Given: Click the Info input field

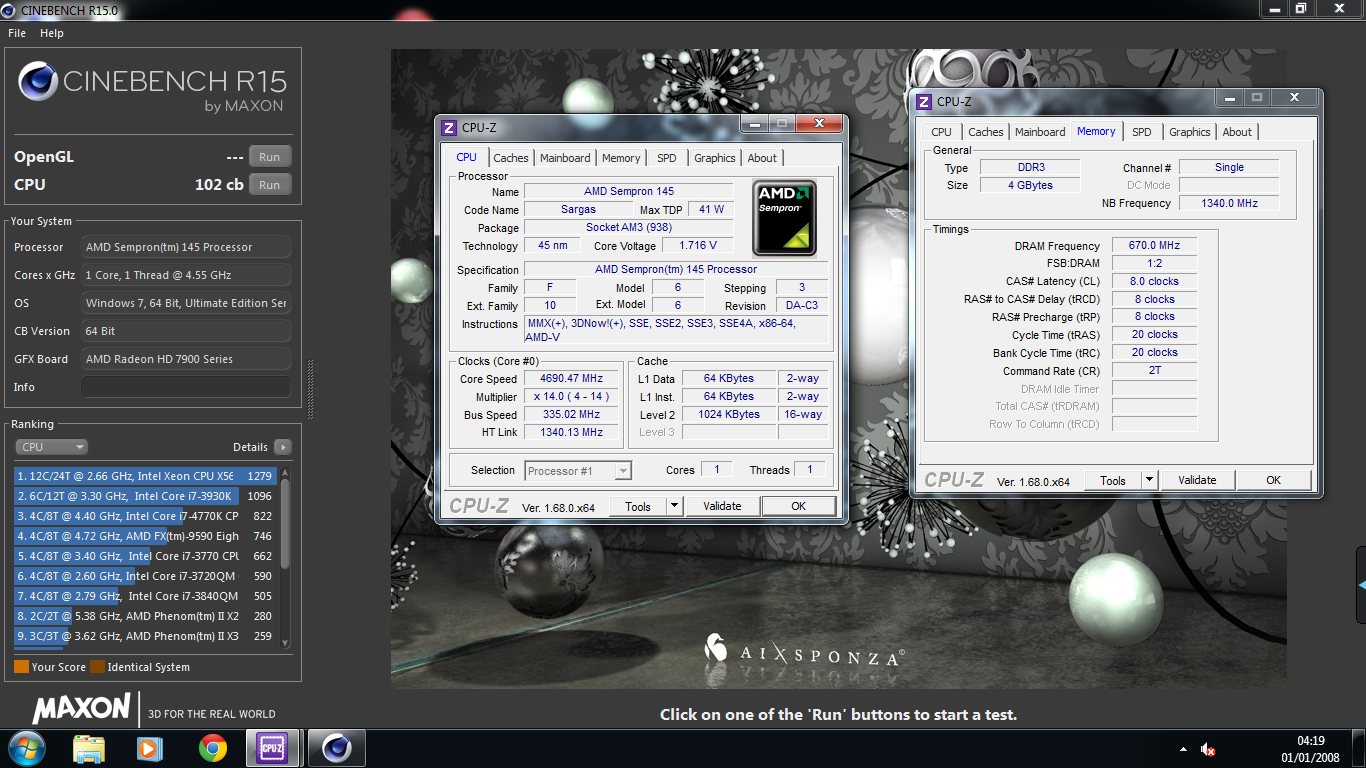Looking at the screenshot, I should pos(186,387).
